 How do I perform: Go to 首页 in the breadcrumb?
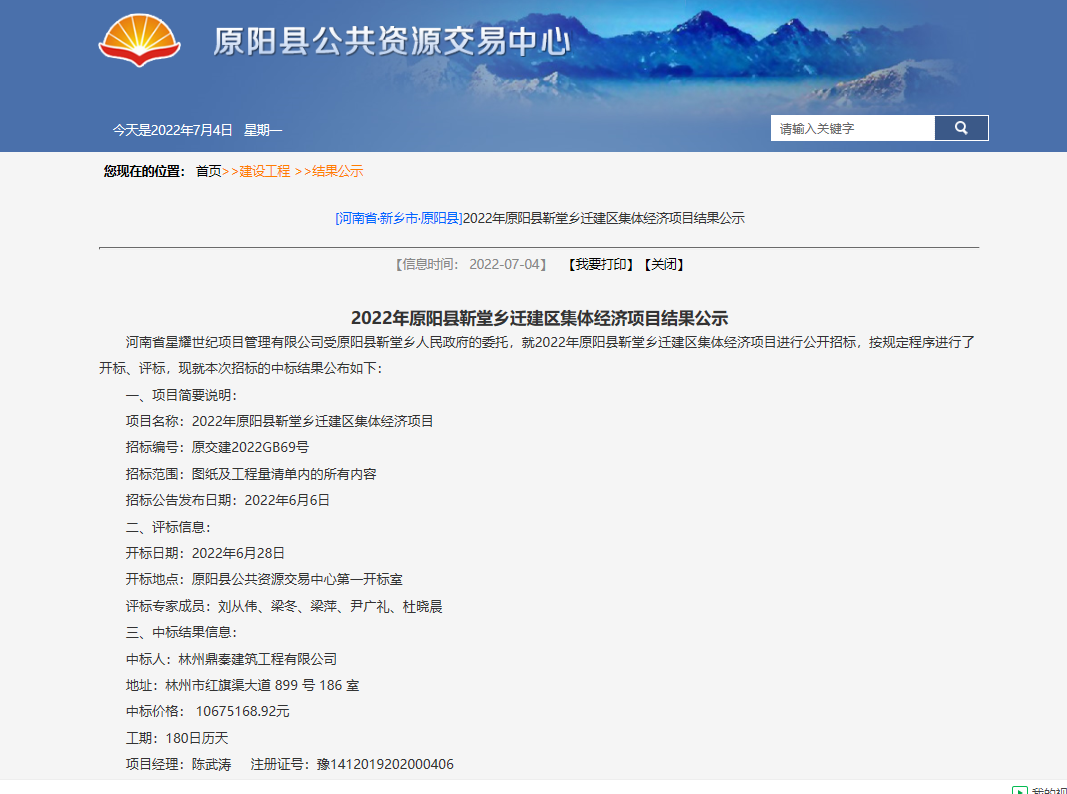coord(208,171)
